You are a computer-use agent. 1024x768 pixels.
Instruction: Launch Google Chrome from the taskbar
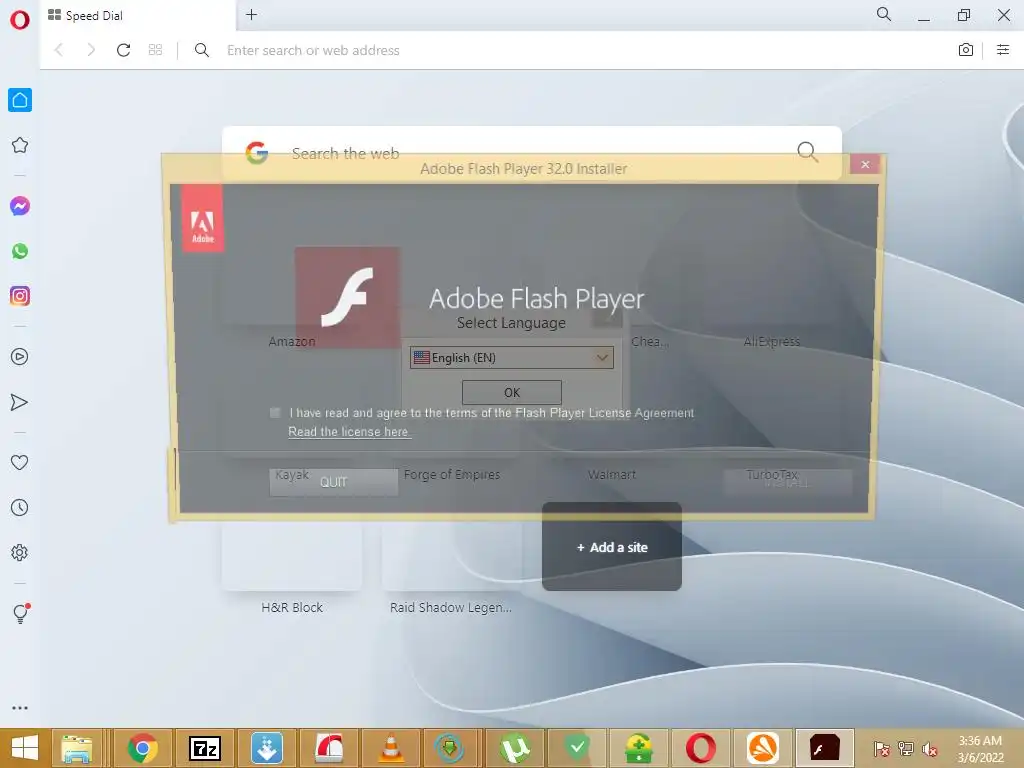(142, 748)
